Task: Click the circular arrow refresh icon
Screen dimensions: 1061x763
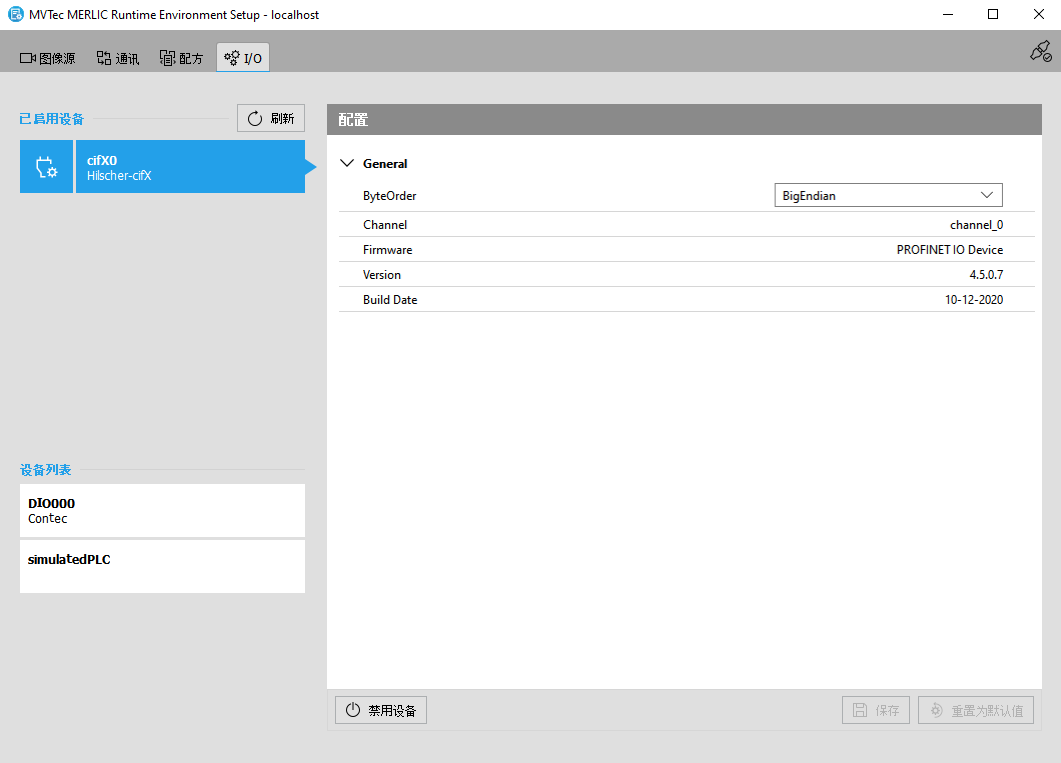Action: (x=255, y=119)
